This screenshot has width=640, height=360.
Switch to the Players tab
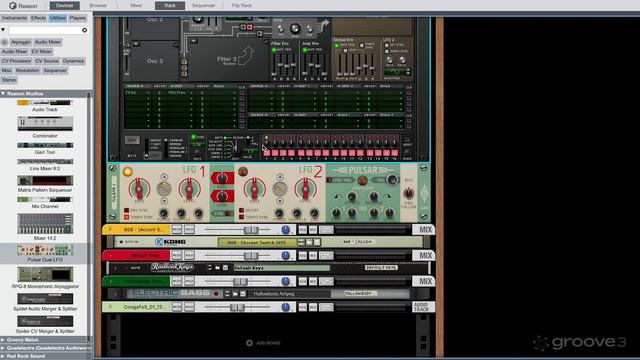click(x=78, y=18)
